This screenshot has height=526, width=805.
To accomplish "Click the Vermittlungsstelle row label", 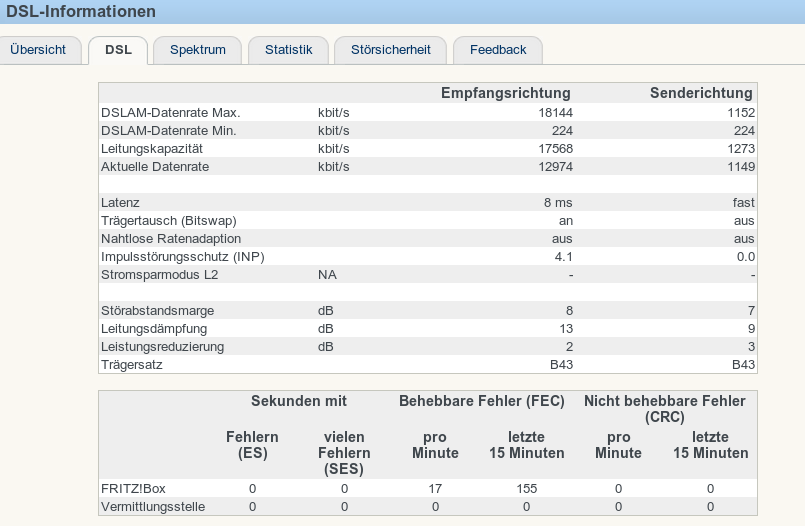I will tap(153, 507).
